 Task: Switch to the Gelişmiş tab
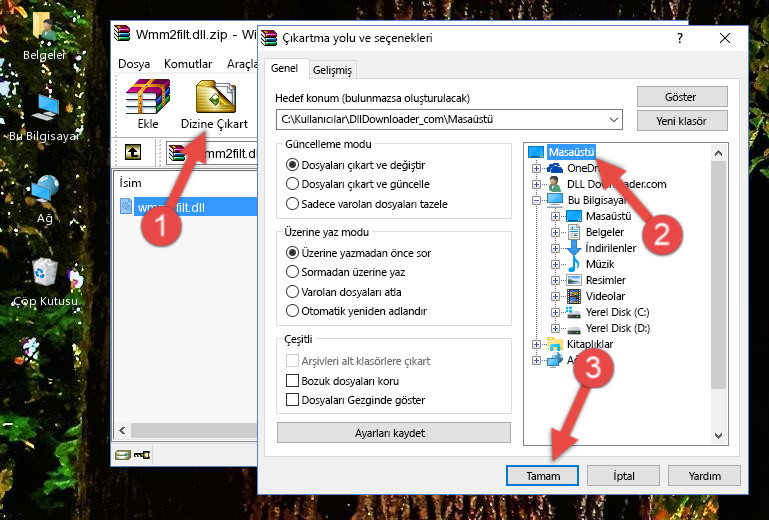[333, 70]
